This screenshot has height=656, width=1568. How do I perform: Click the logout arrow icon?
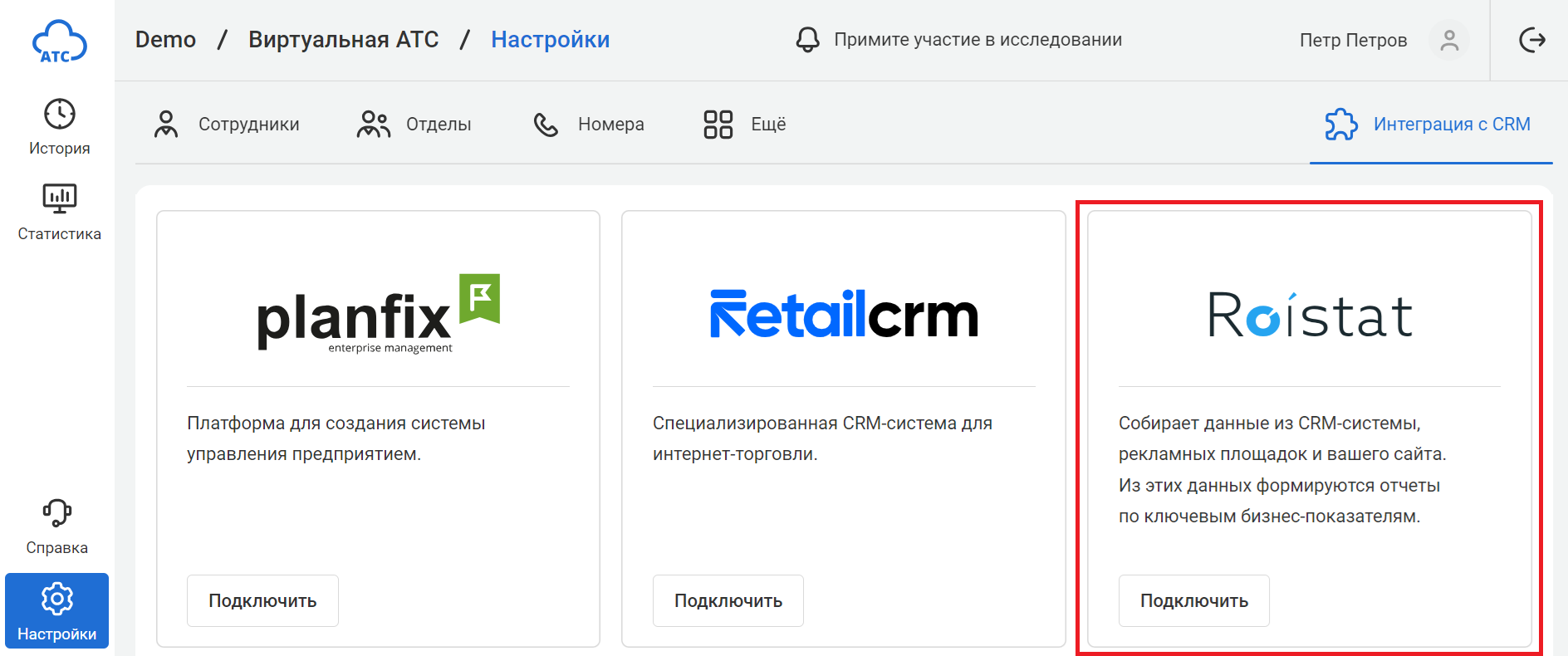pos(1531,40)
